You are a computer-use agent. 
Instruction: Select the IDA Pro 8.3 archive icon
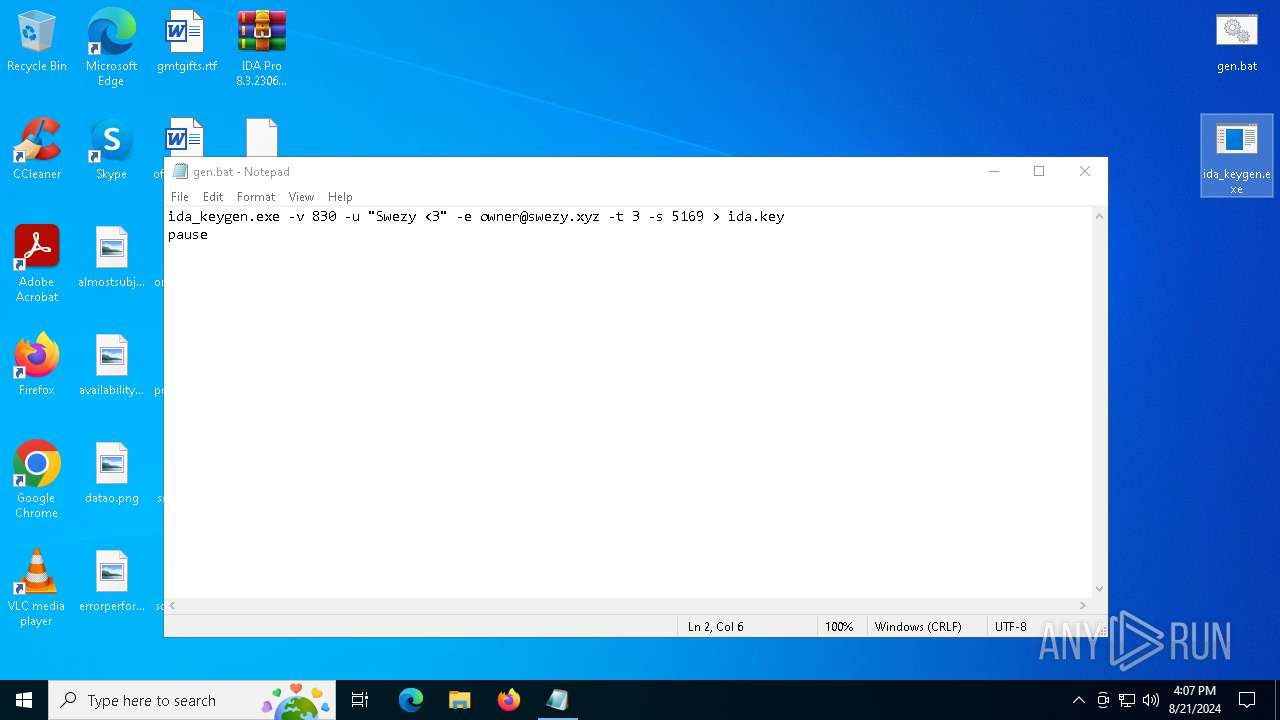click(262, 48)
